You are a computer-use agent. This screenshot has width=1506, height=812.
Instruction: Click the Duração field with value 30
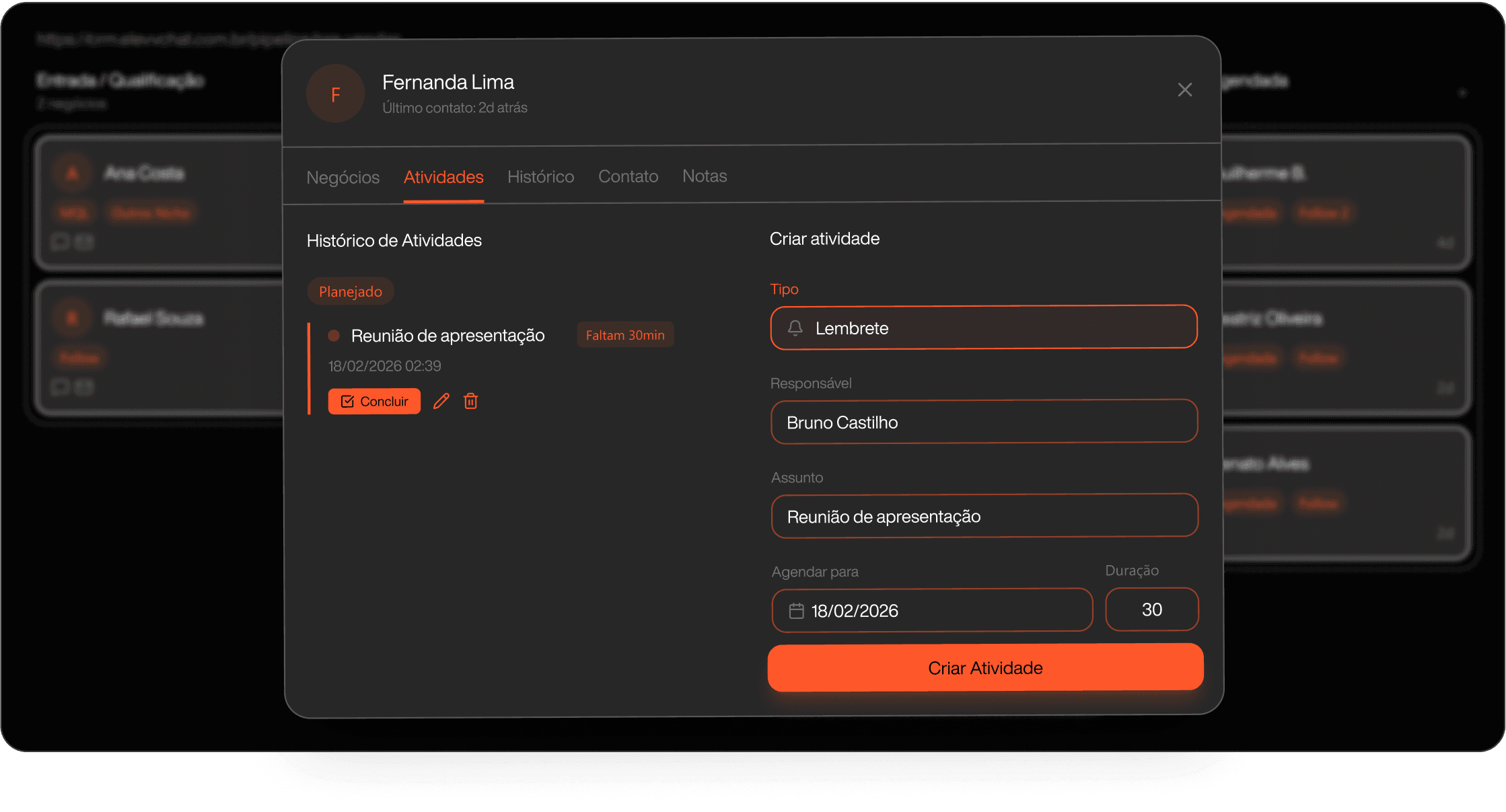[1151, 610]
